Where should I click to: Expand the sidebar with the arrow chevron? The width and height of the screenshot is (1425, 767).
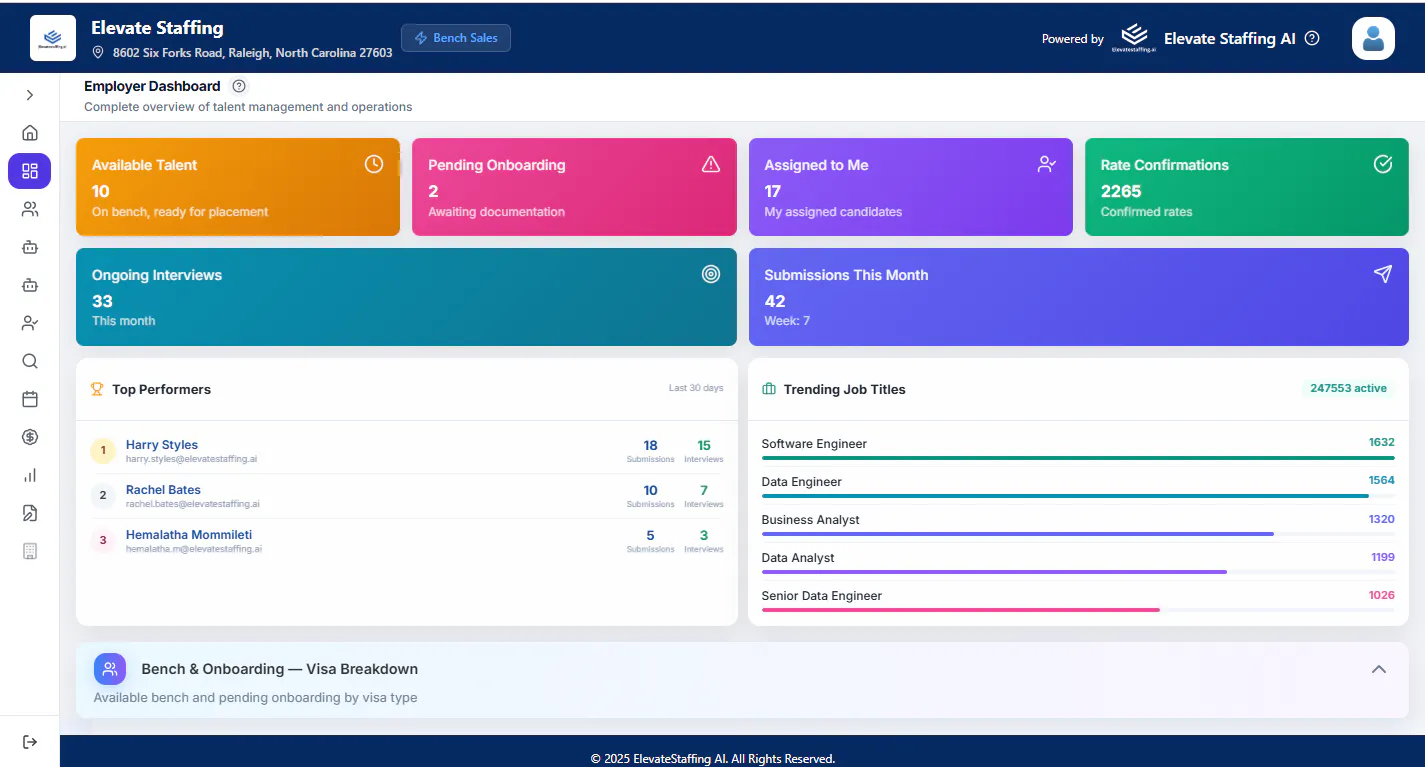(x=30, y=95)
